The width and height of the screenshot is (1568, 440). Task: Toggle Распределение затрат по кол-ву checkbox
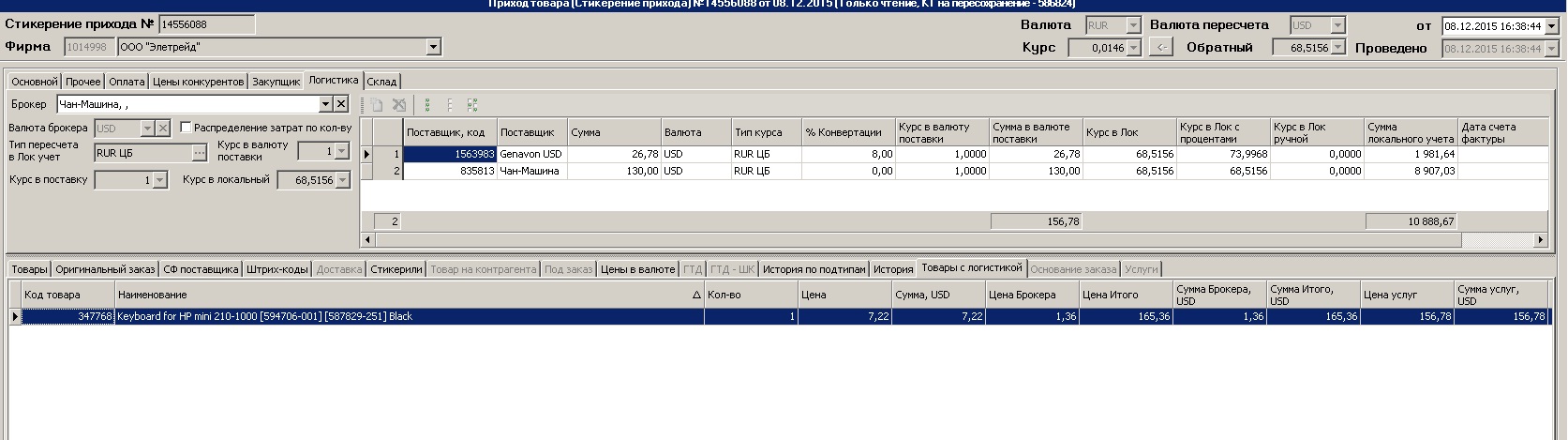[x=186, y=128]
